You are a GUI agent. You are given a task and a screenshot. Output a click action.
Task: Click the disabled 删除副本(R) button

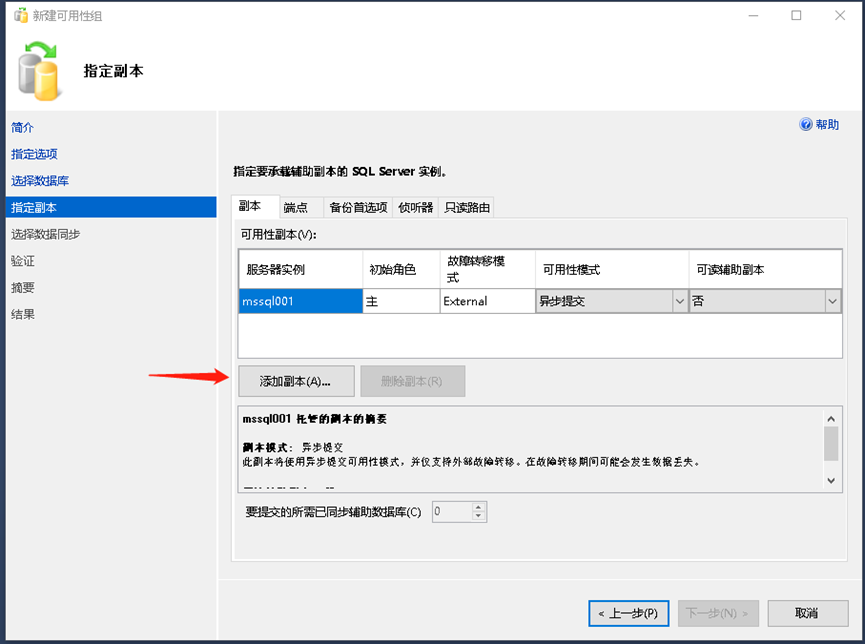(x=413, y=381)
